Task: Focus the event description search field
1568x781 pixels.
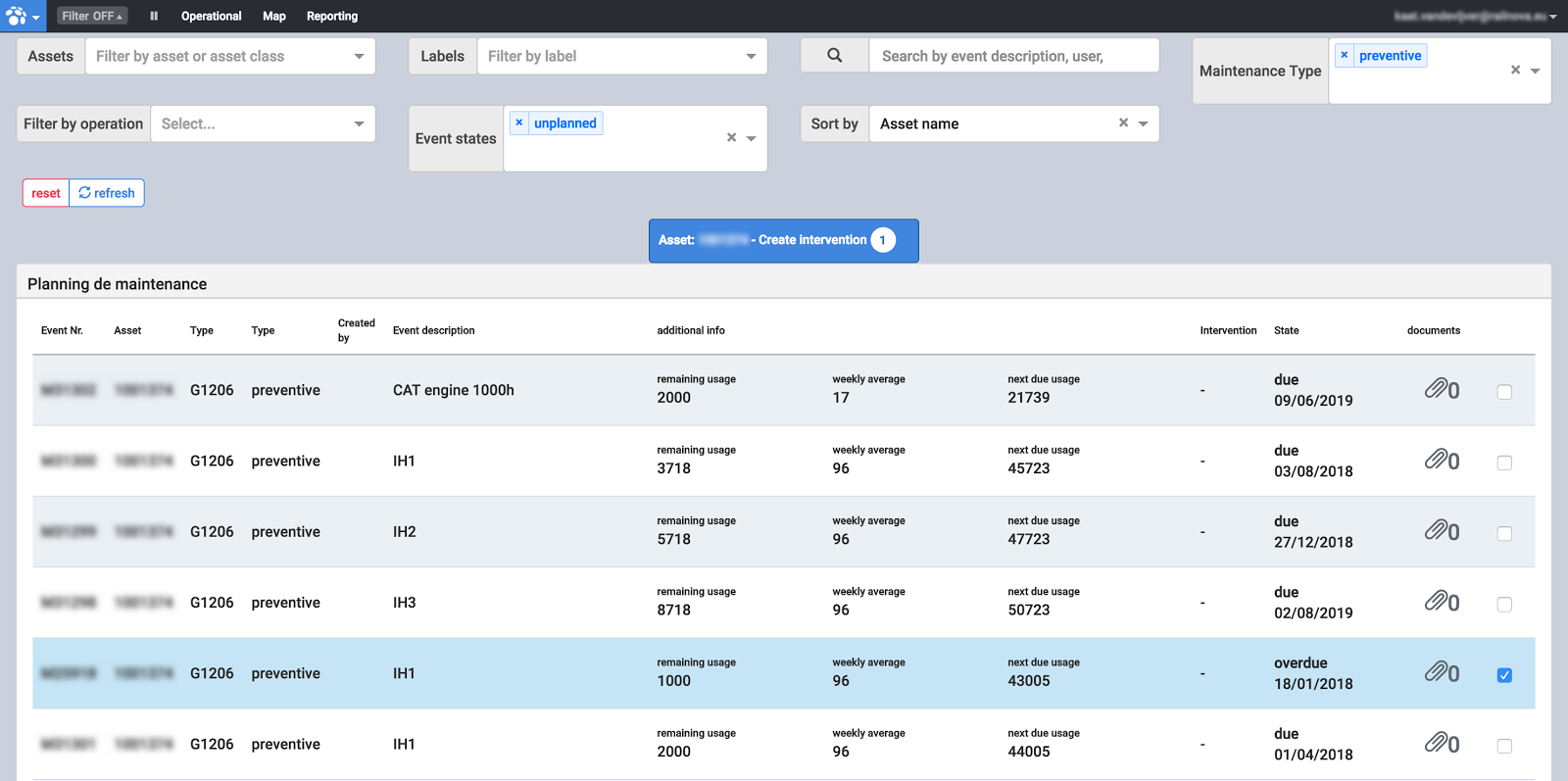Action: point(1013,56)
